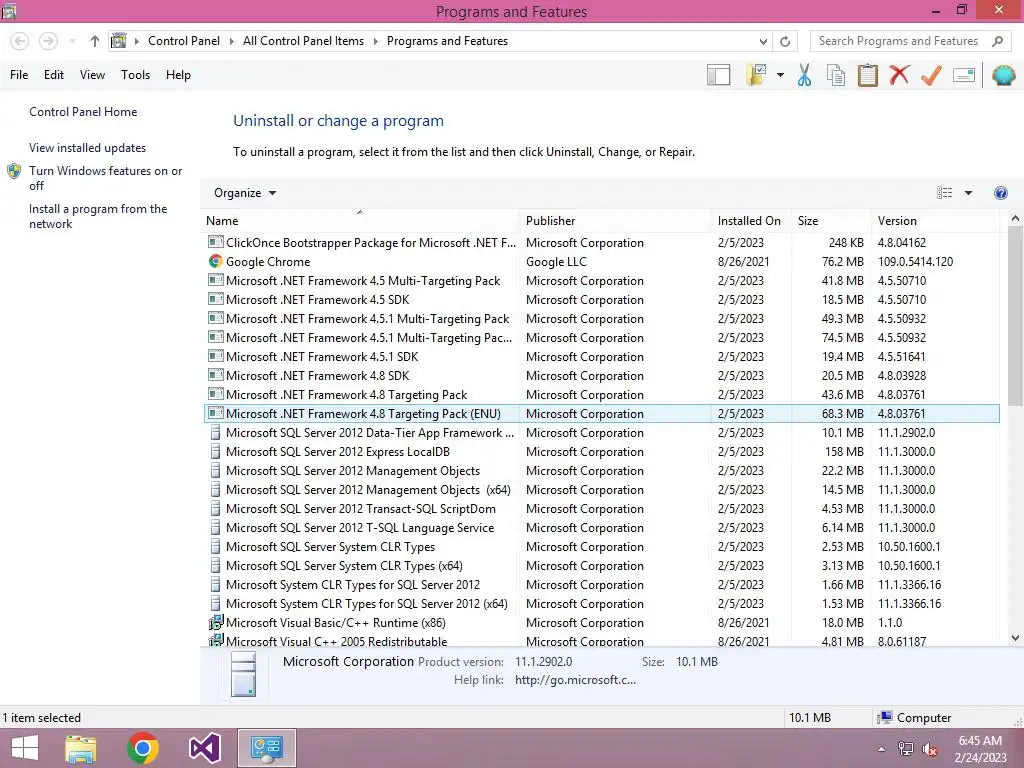This screenshot has height=768, width=1024.
Task: Go to Control Panel Home
Action: [x=83, y=112]
